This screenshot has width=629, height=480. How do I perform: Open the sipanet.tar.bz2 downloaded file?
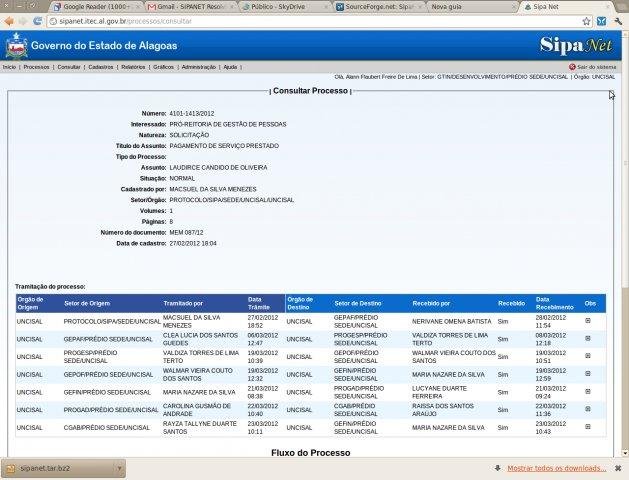(x=63, y=468)
